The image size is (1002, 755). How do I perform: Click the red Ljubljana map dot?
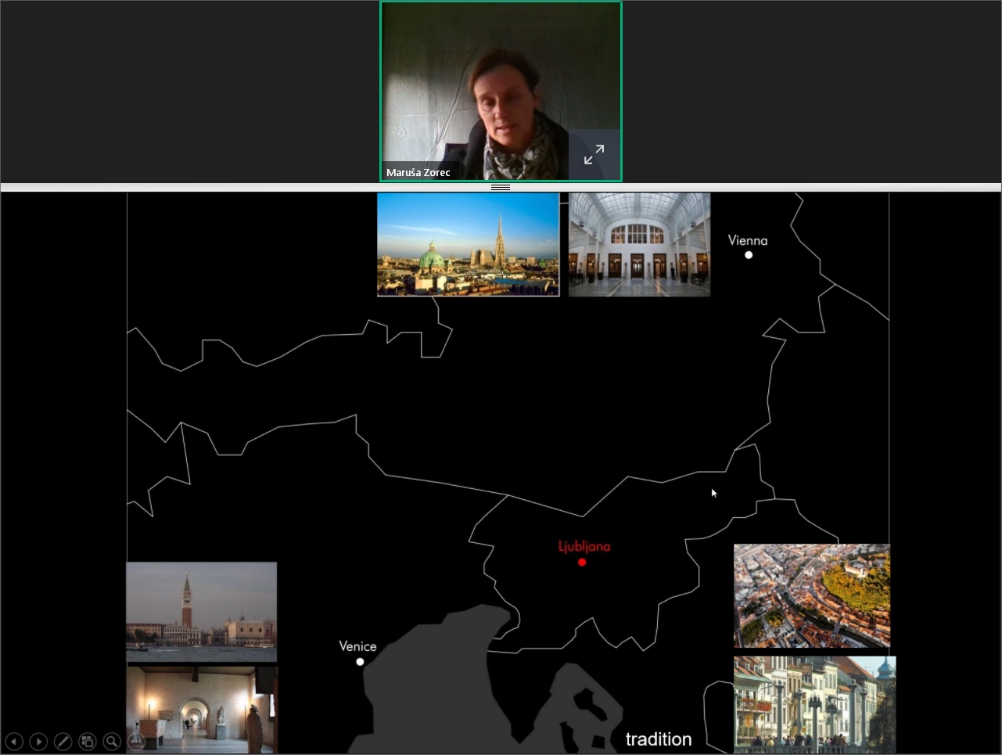[582, 563]
